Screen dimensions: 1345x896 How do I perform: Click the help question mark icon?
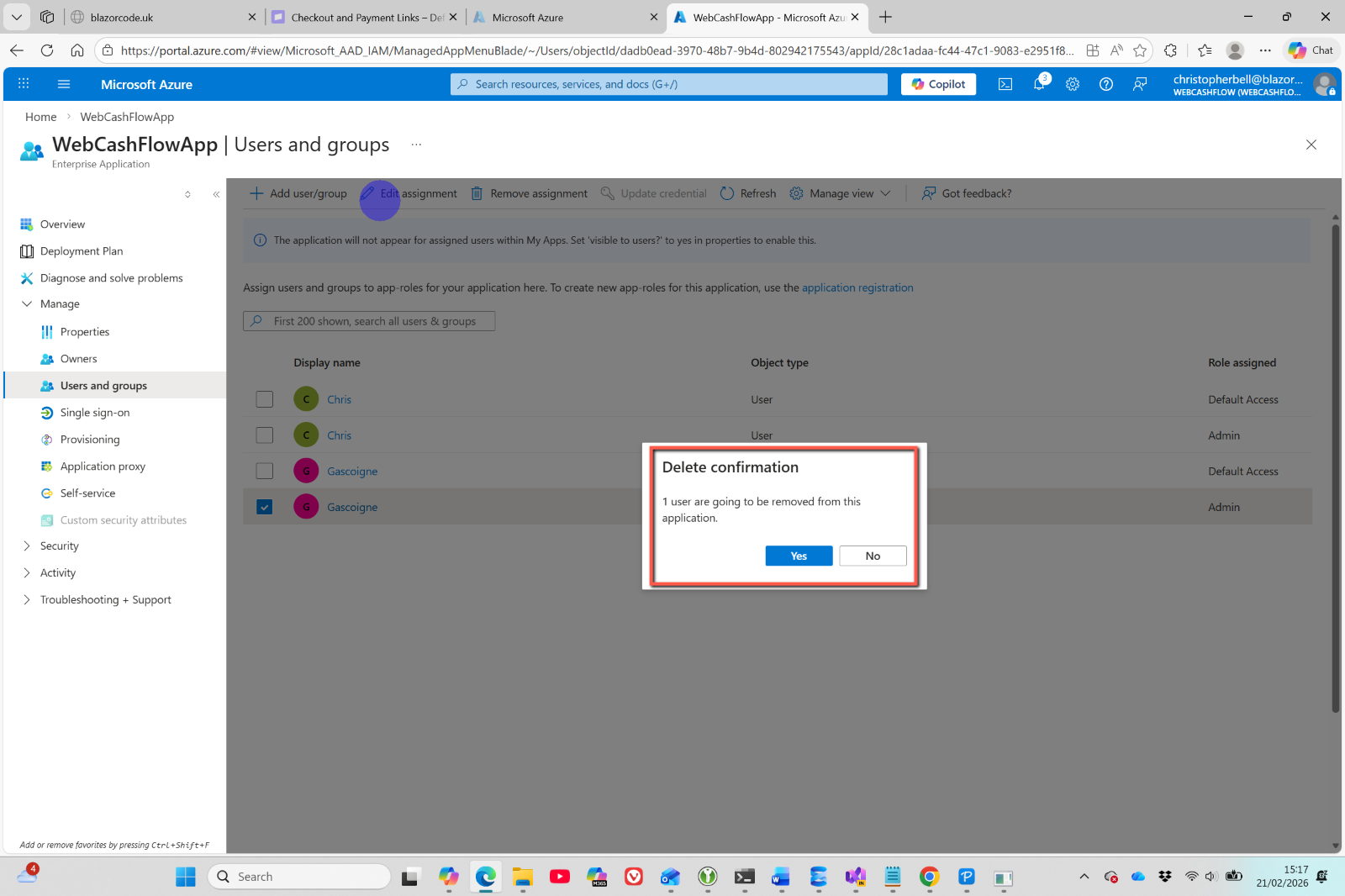[1106, 84]
